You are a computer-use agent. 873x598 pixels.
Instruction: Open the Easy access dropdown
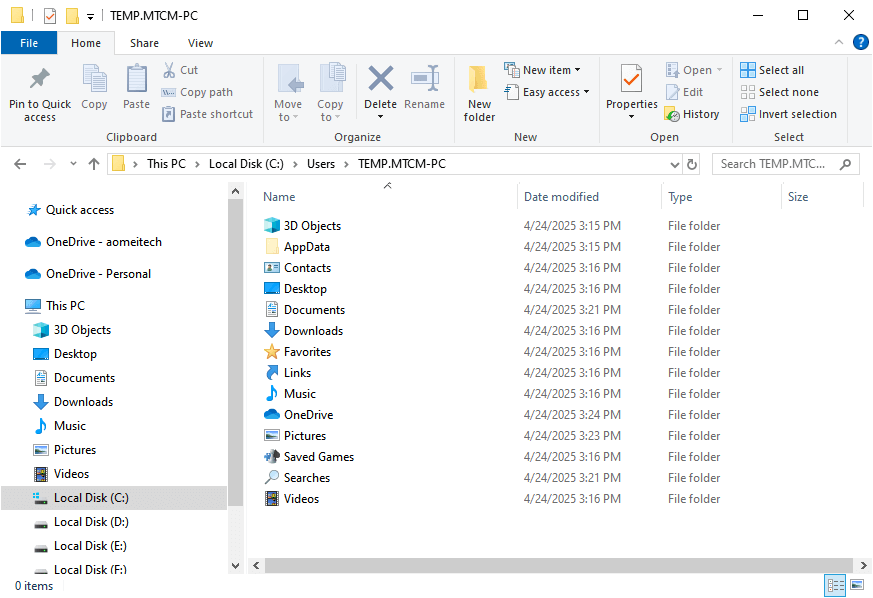pyautogui.click(x=547, y=92)
